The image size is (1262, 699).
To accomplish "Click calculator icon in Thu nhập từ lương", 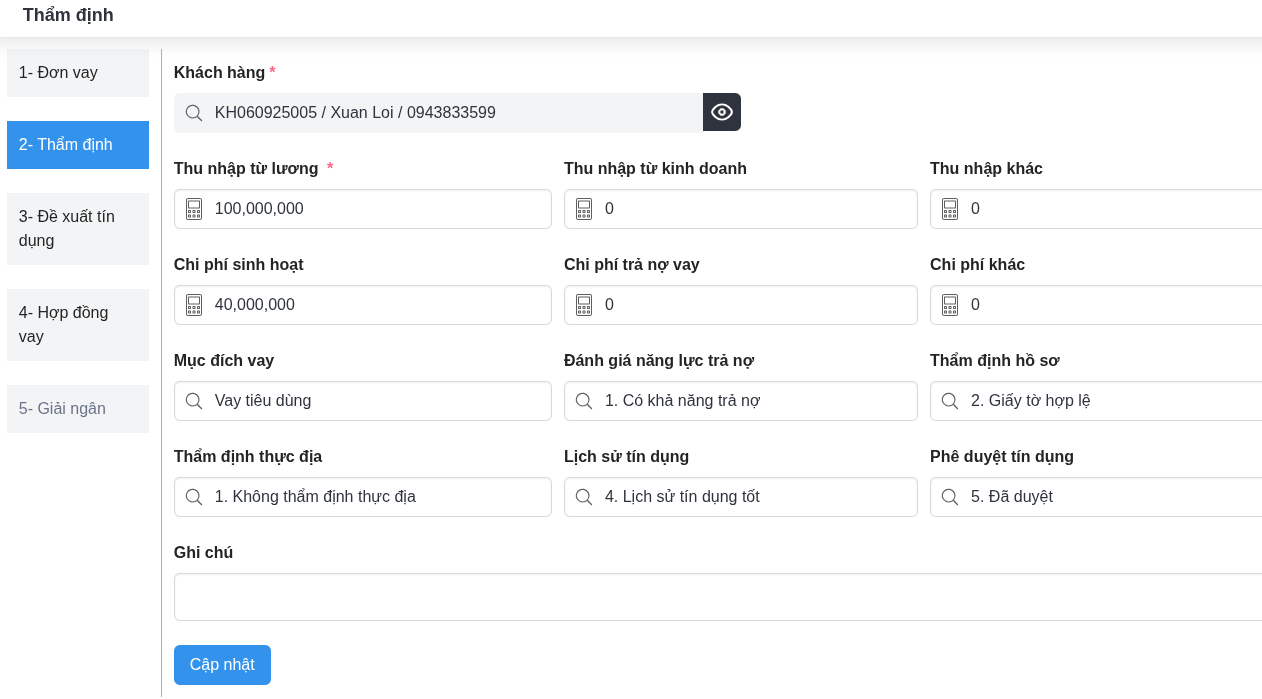I will pyautogui.click(x=194, y=209).
